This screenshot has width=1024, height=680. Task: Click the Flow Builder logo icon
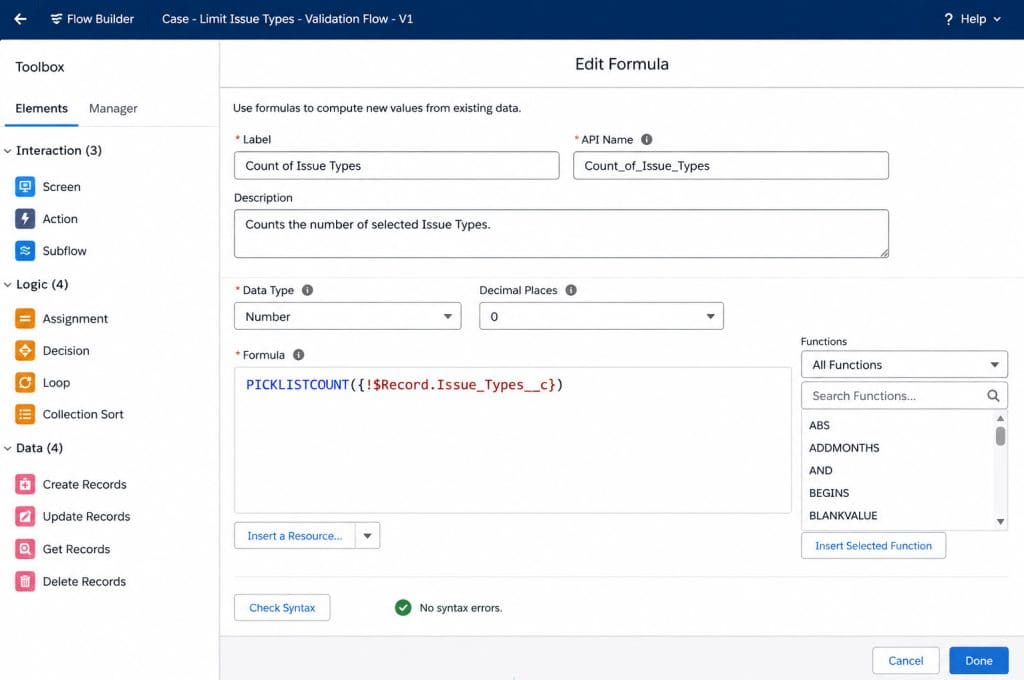click(x=56, y=19)
